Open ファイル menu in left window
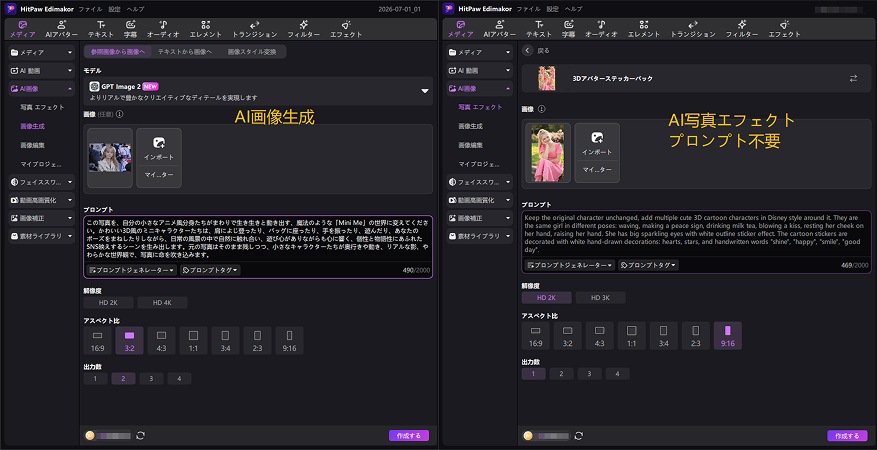This screenshot has width=877, height=450. pos(91,9)
